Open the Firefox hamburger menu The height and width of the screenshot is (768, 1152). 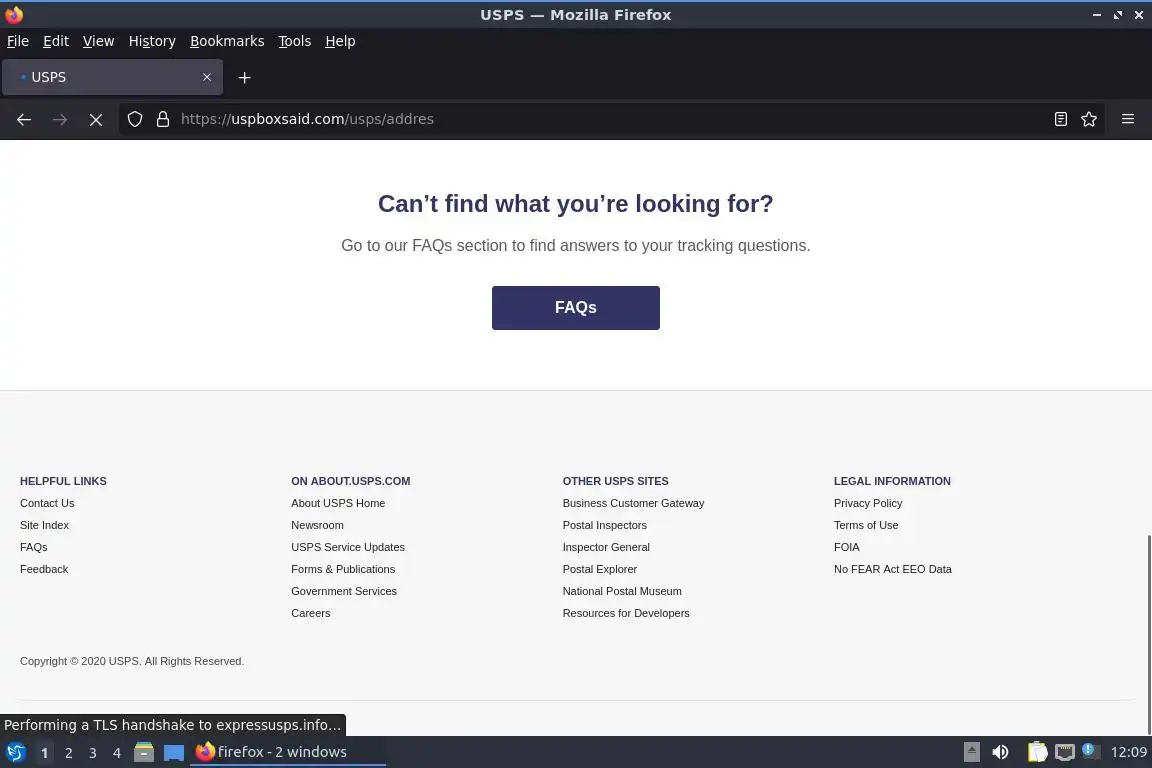1128,119
